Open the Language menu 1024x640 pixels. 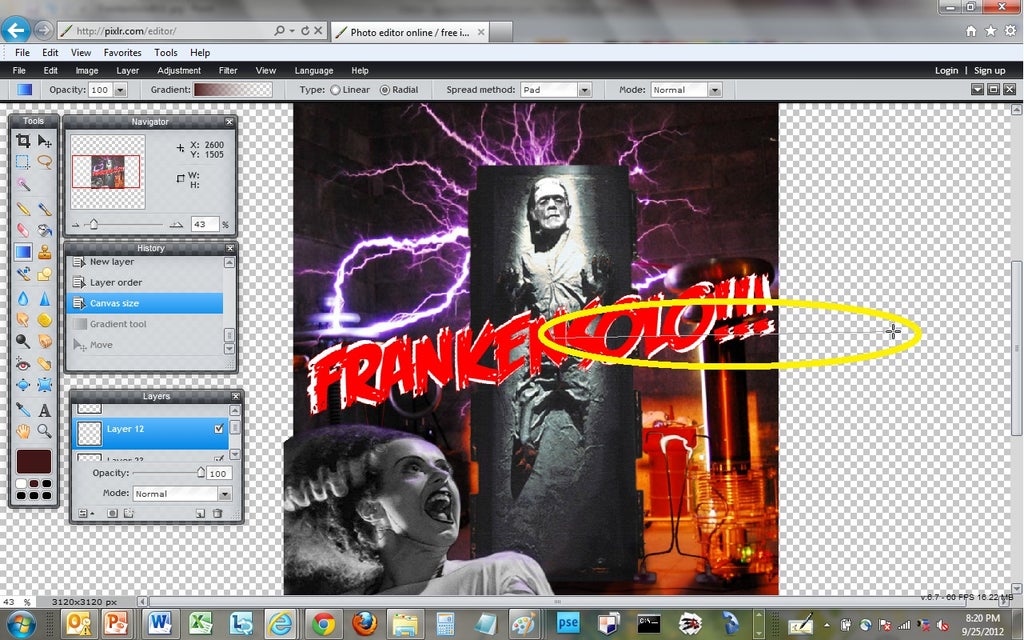coord(314,71)
